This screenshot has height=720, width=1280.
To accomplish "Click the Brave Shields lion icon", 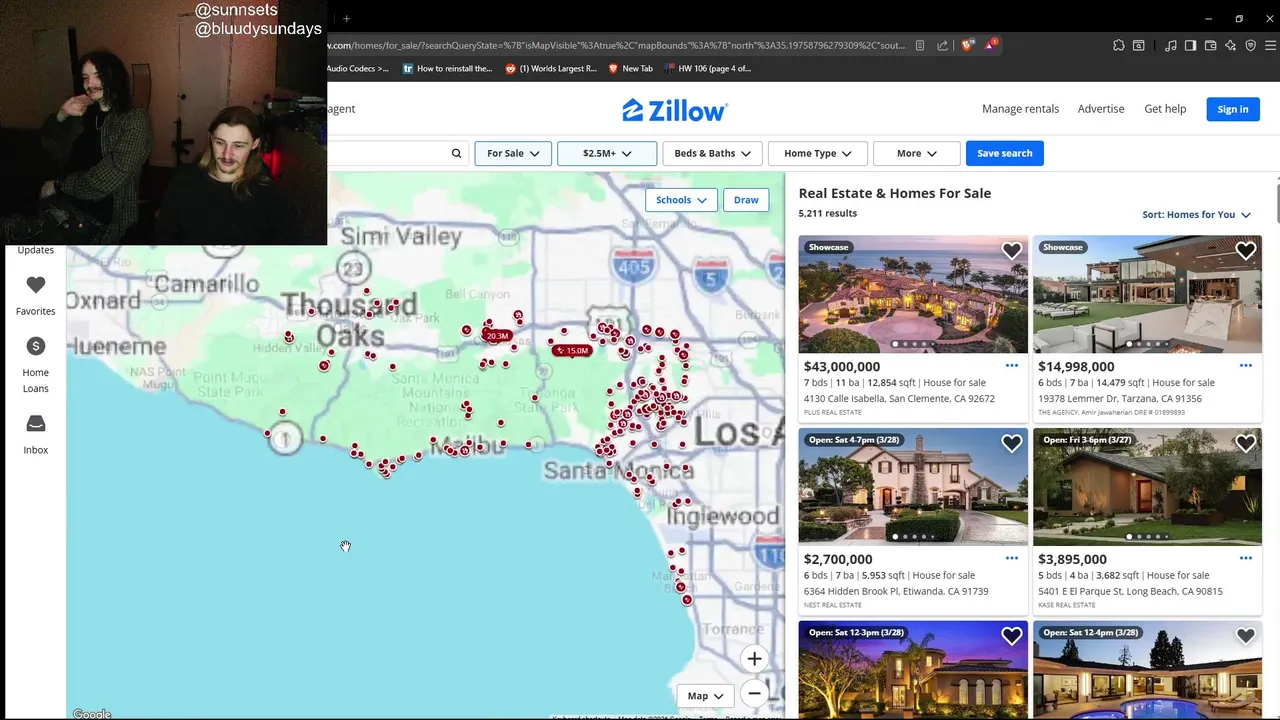I will pos(967,45).
